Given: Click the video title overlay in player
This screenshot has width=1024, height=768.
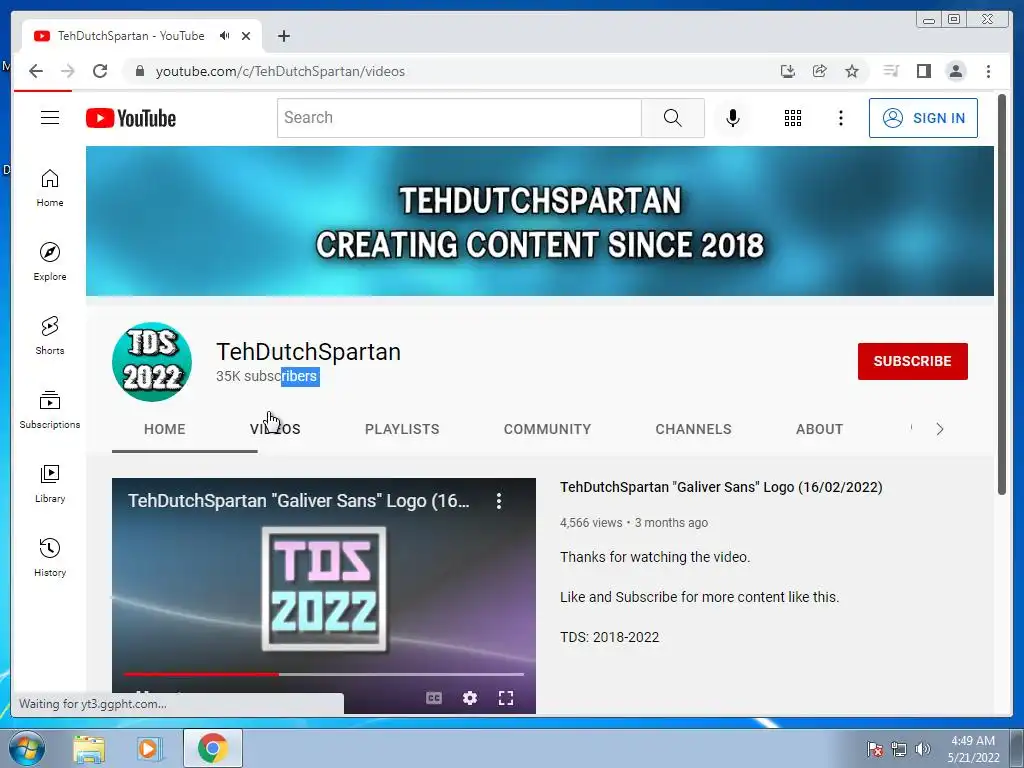Looking at the screenshot, I should 298,501.
